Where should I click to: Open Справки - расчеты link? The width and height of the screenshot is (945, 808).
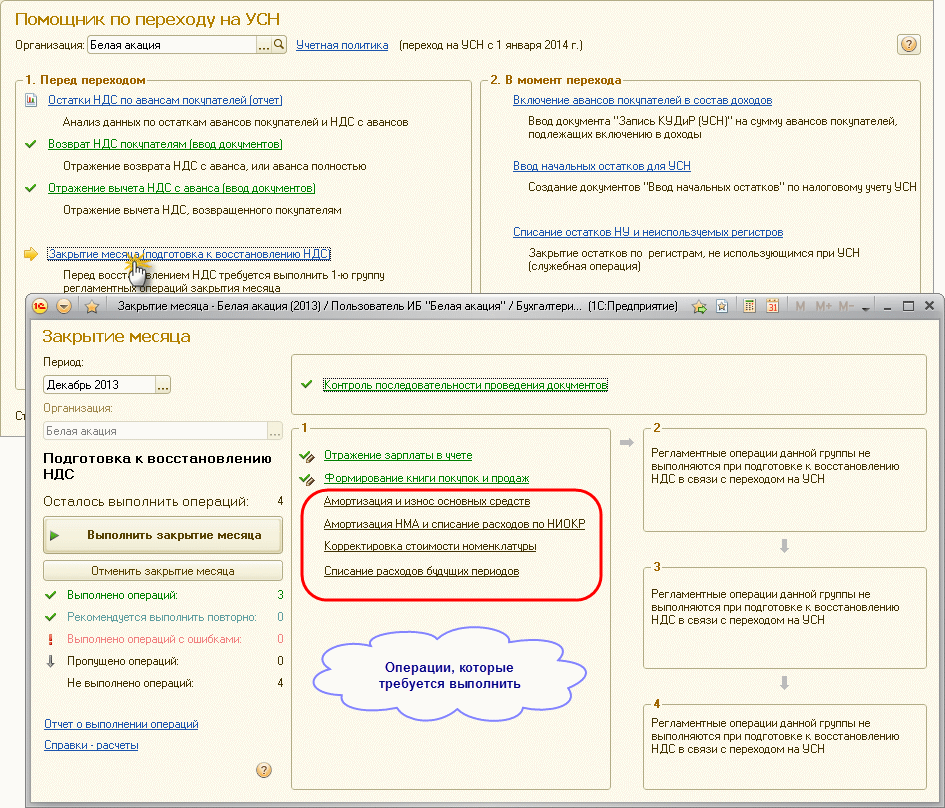click(x=91, y=745)
